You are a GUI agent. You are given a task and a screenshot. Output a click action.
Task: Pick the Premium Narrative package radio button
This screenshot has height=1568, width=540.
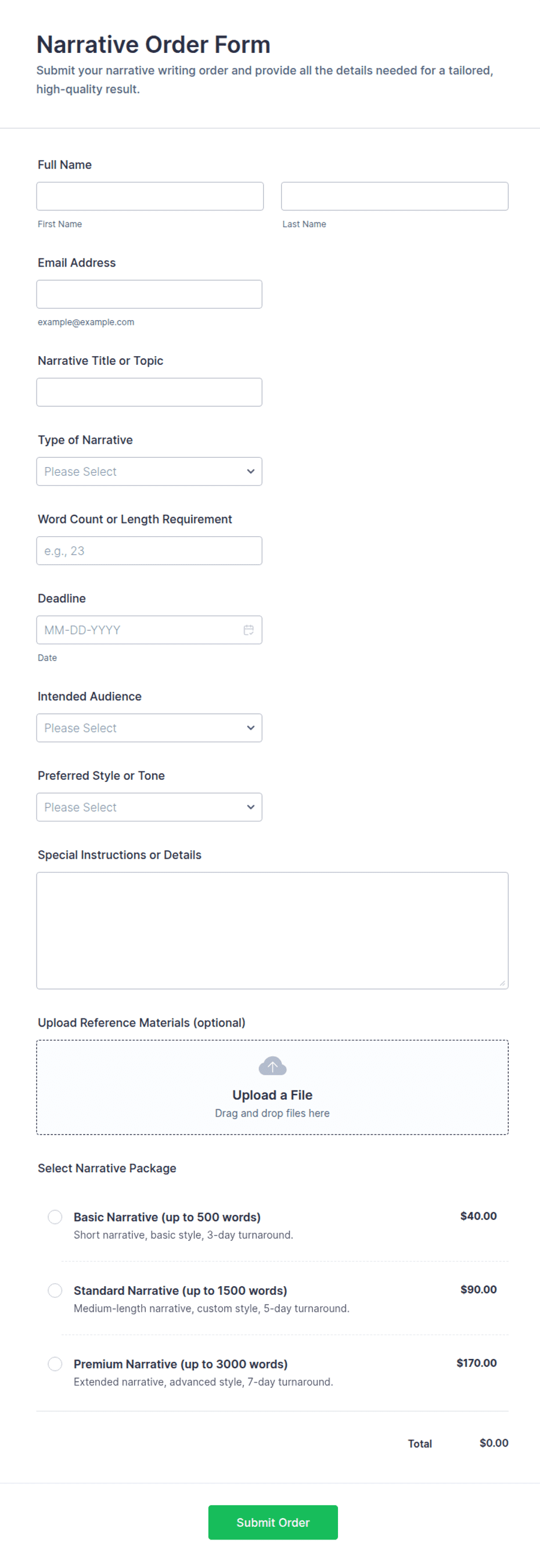[x=55, y=1364]
